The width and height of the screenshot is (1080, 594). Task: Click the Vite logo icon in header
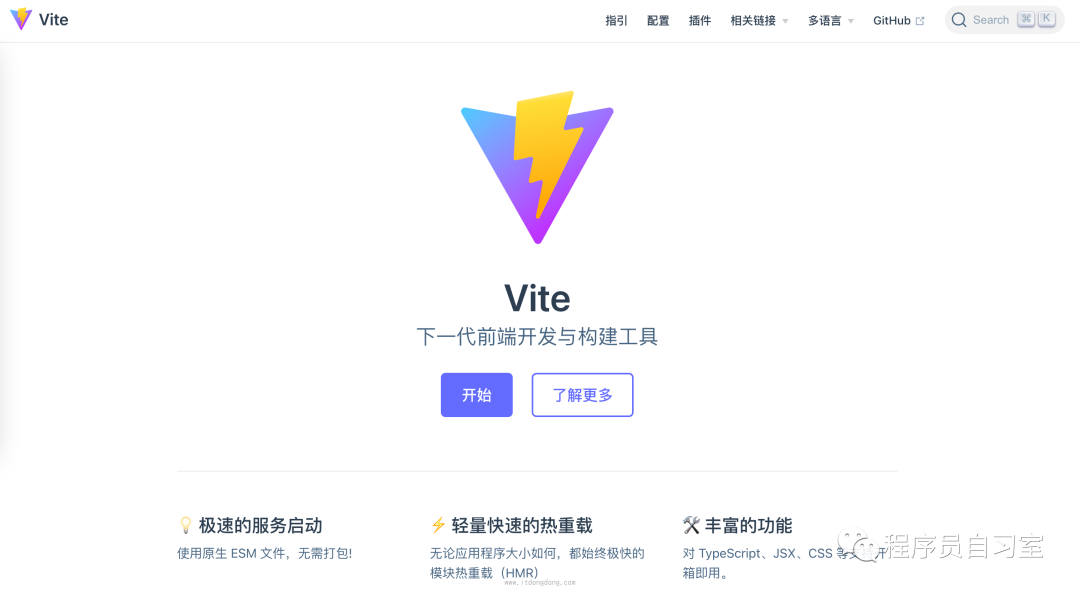[21, 19]
